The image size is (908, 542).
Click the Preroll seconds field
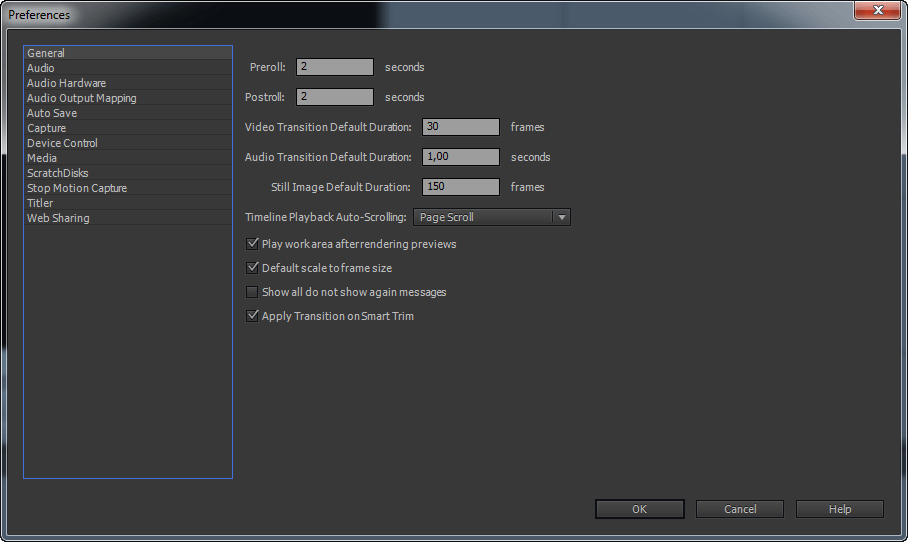335,67
